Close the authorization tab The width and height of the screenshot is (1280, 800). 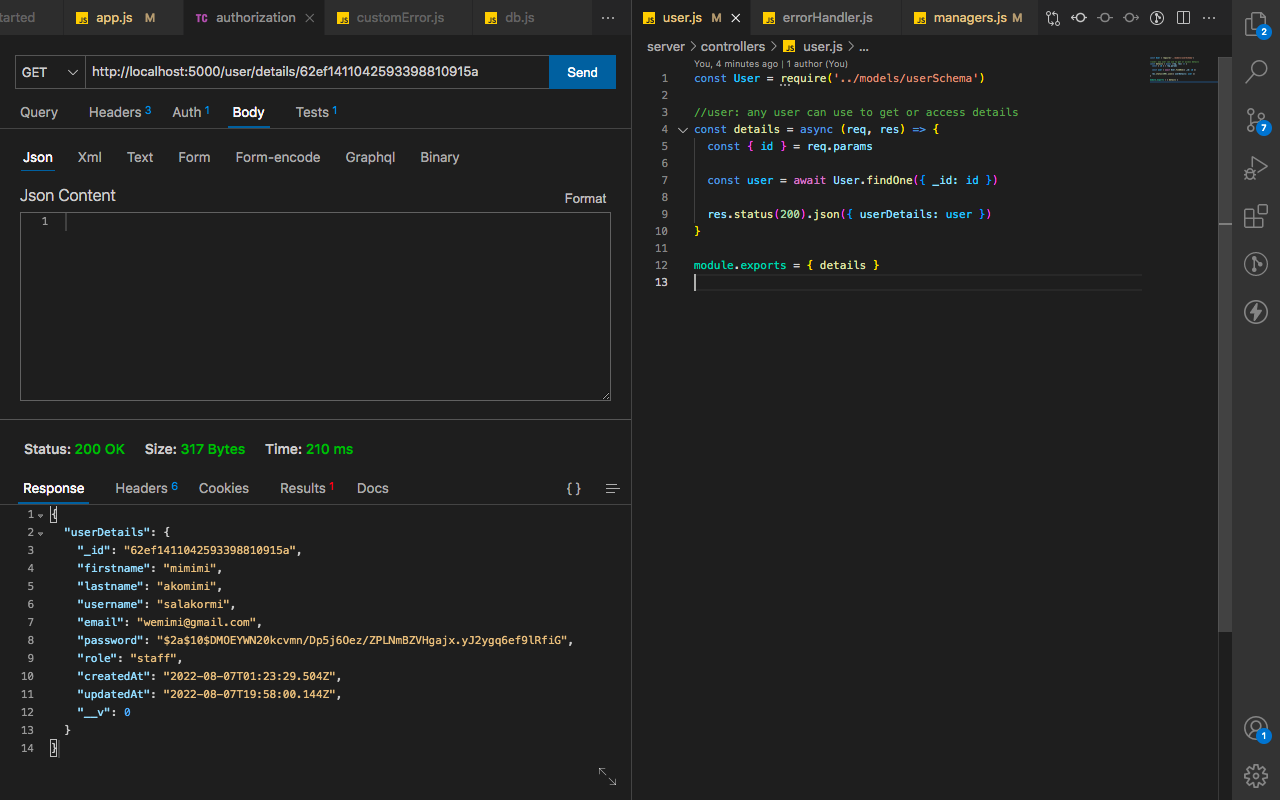coord(309,18)
